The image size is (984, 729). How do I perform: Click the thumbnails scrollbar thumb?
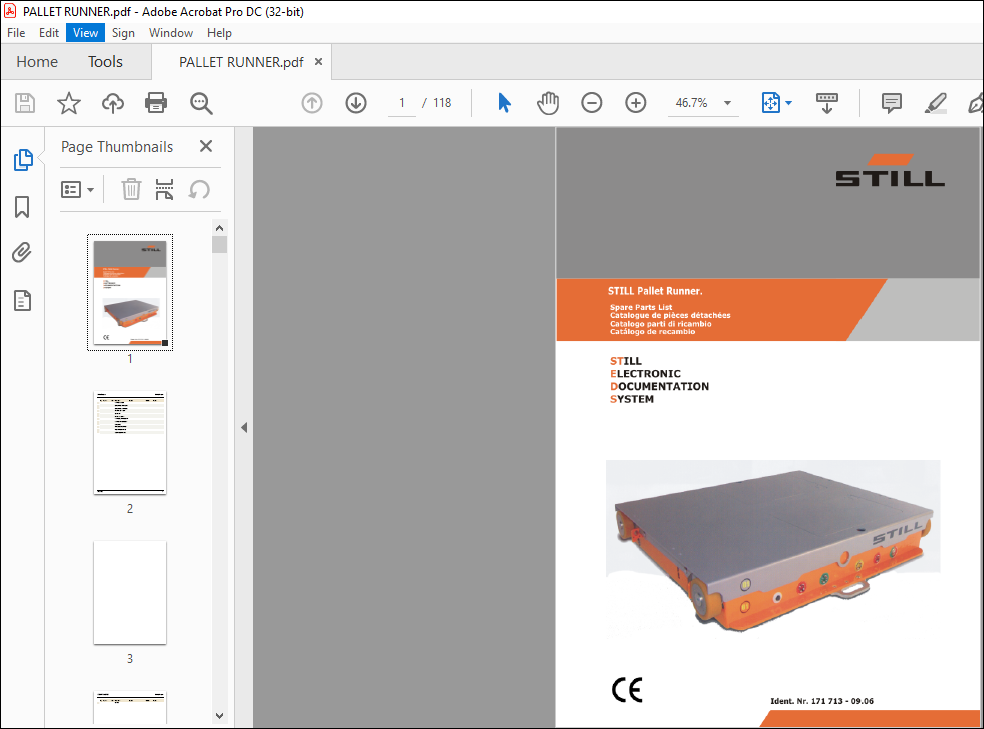click(x=219, y=245)
